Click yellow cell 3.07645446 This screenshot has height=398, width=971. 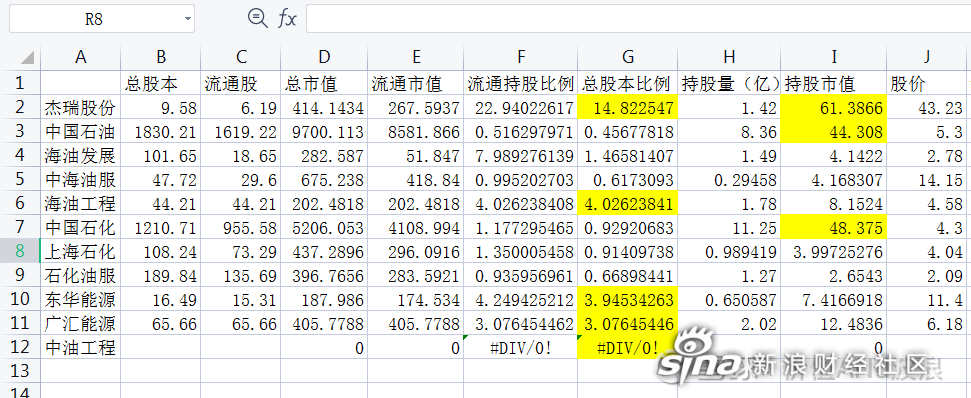pos(628,324)
